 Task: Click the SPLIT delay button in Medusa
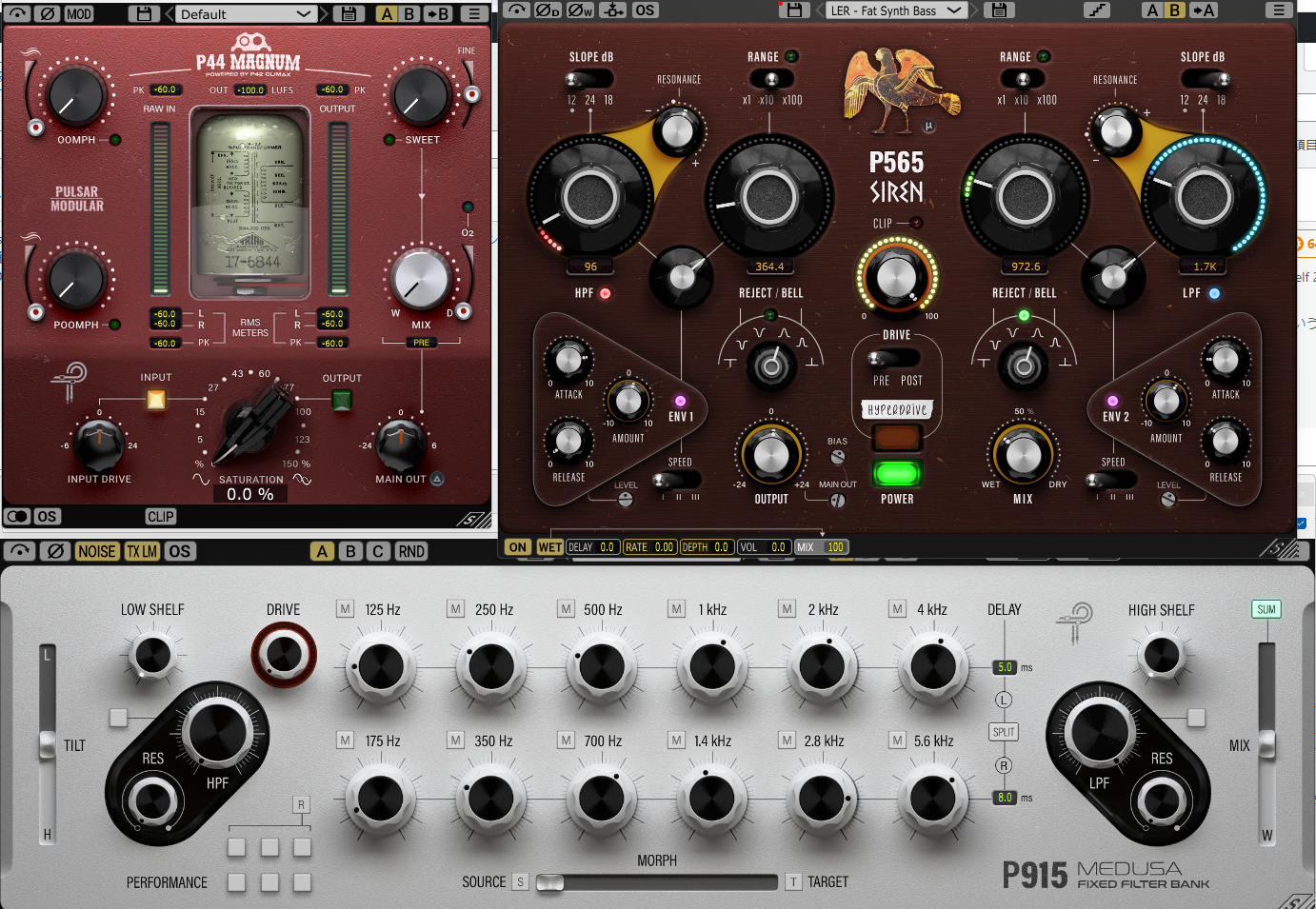[x=1004, y=732]
